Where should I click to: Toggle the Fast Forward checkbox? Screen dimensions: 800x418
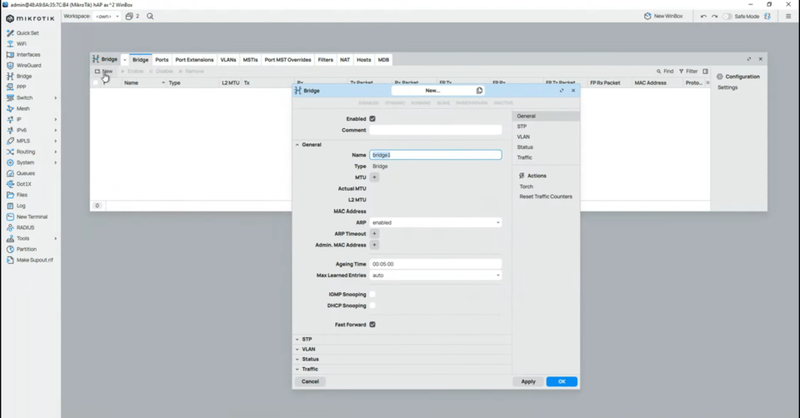(x=372, y=324)
